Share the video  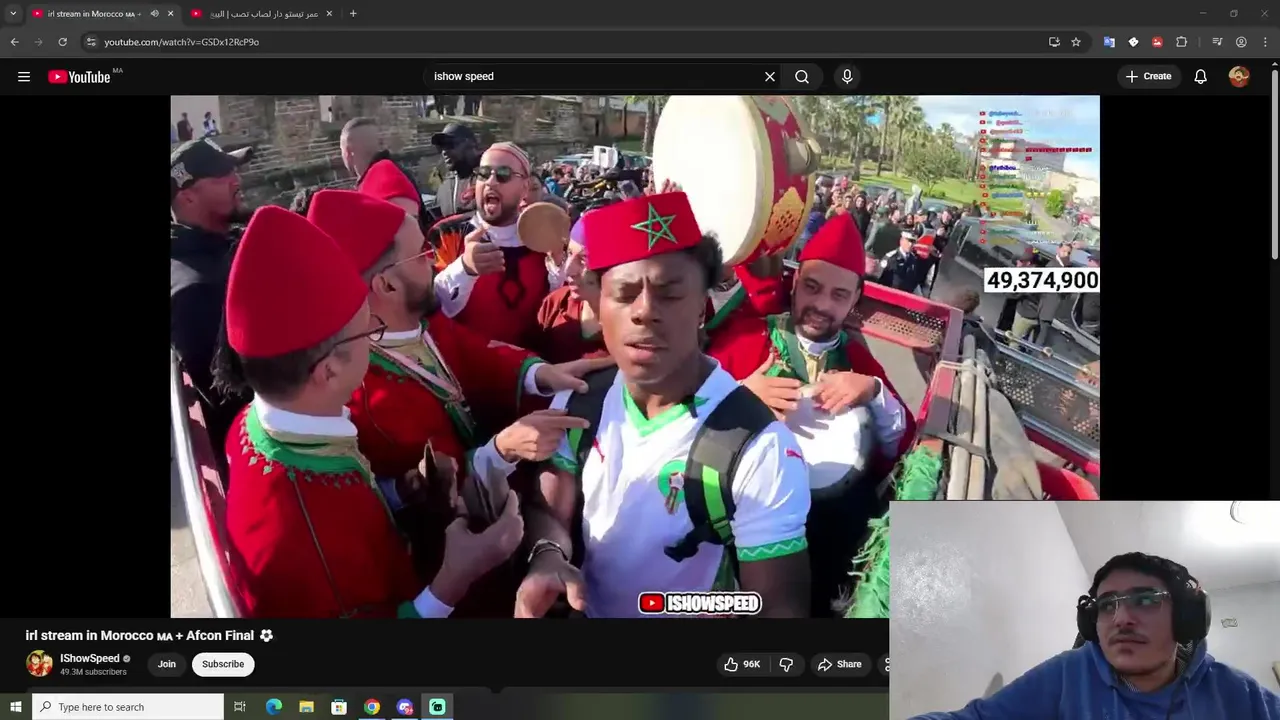(839, 664)
